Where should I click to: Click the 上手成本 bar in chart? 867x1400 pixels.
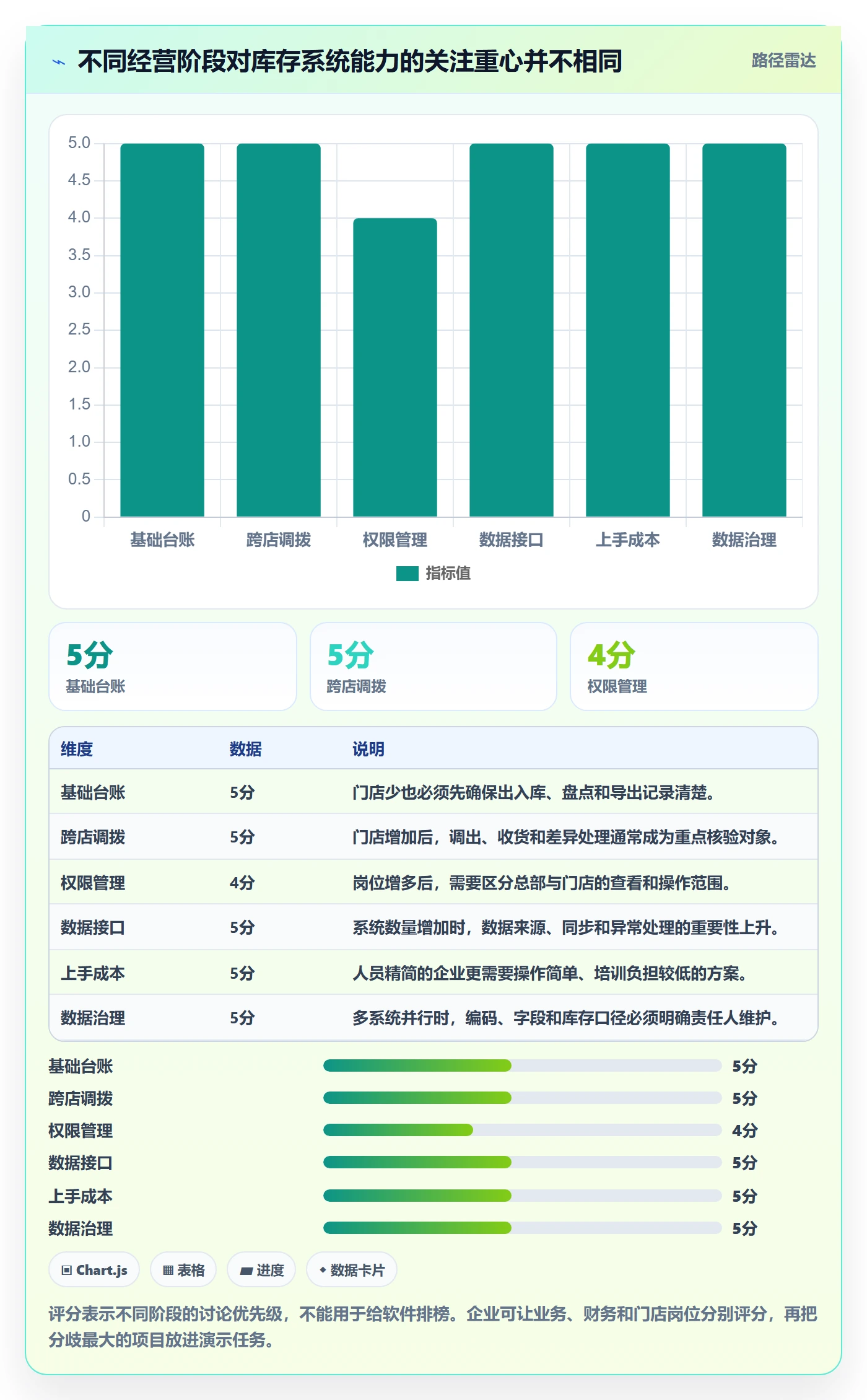(628, 330)
